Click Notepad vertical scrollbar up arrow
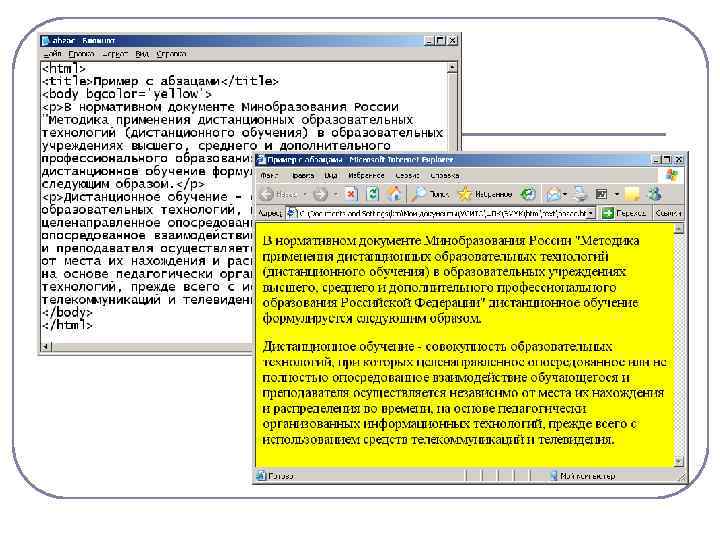The width and height of the screenshot is (720, 540). point(452,68)
